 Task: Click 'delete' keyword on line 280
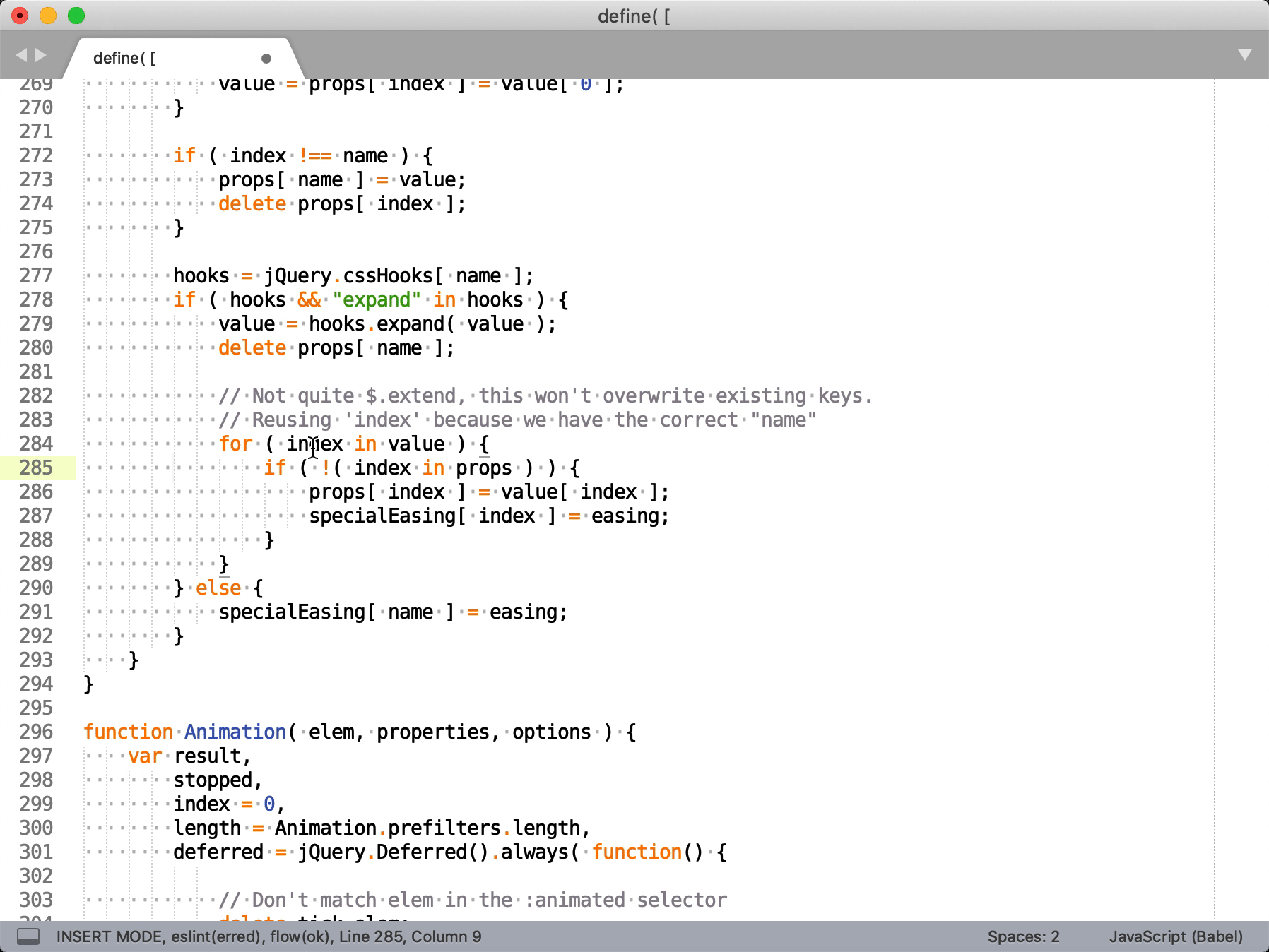[x=252, y=347]
